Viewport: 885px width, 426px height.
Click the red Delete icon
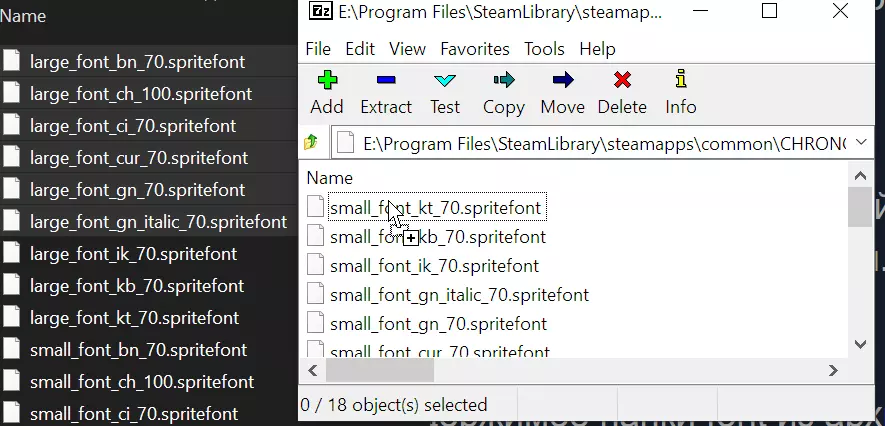[622, 81]
